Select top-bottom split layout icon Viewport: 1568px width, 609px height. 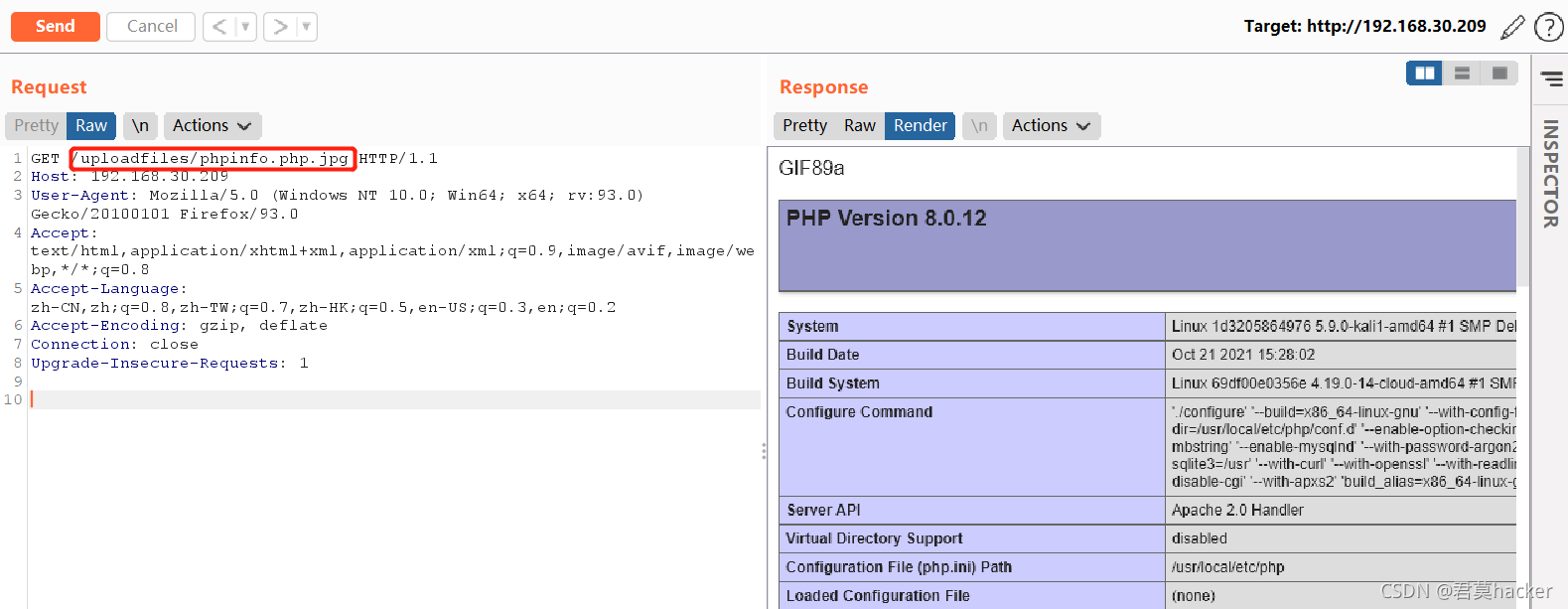[1462, 74]
